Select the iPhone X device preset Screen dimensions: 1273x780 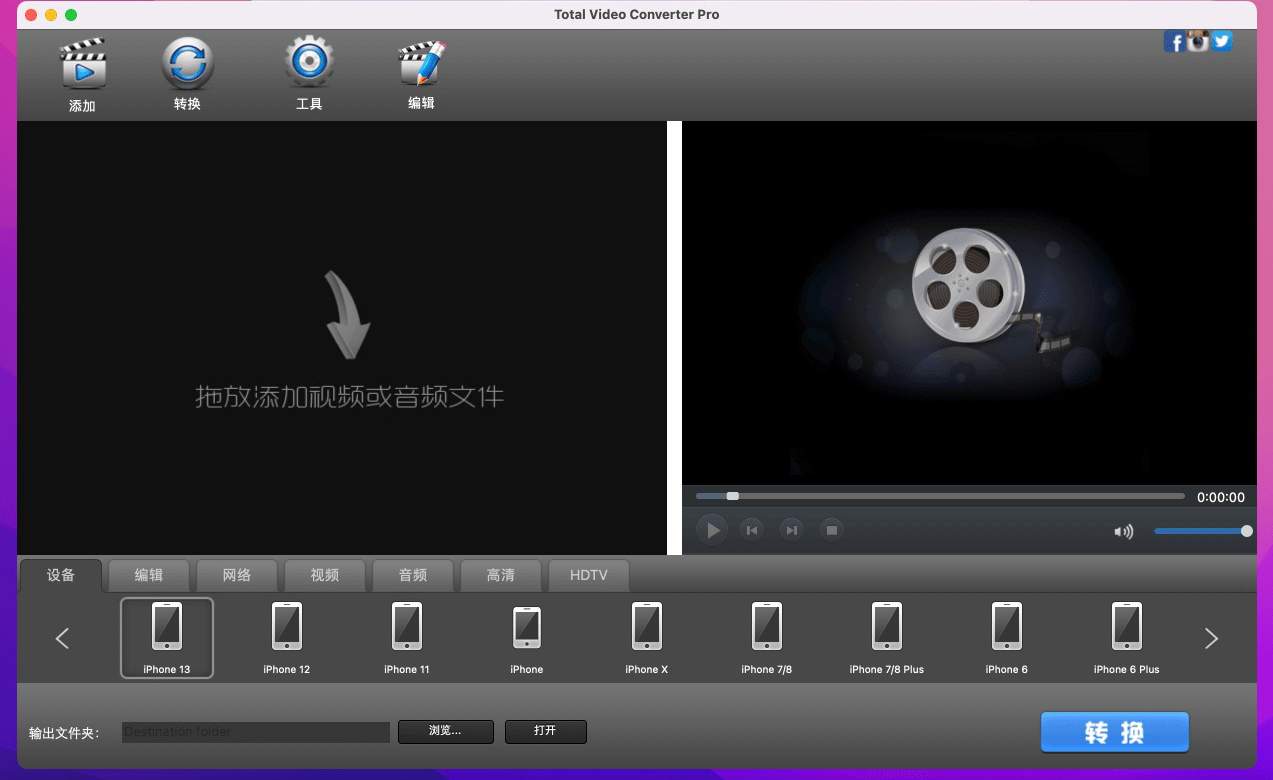pyautogui.click(x=646, y=637)
